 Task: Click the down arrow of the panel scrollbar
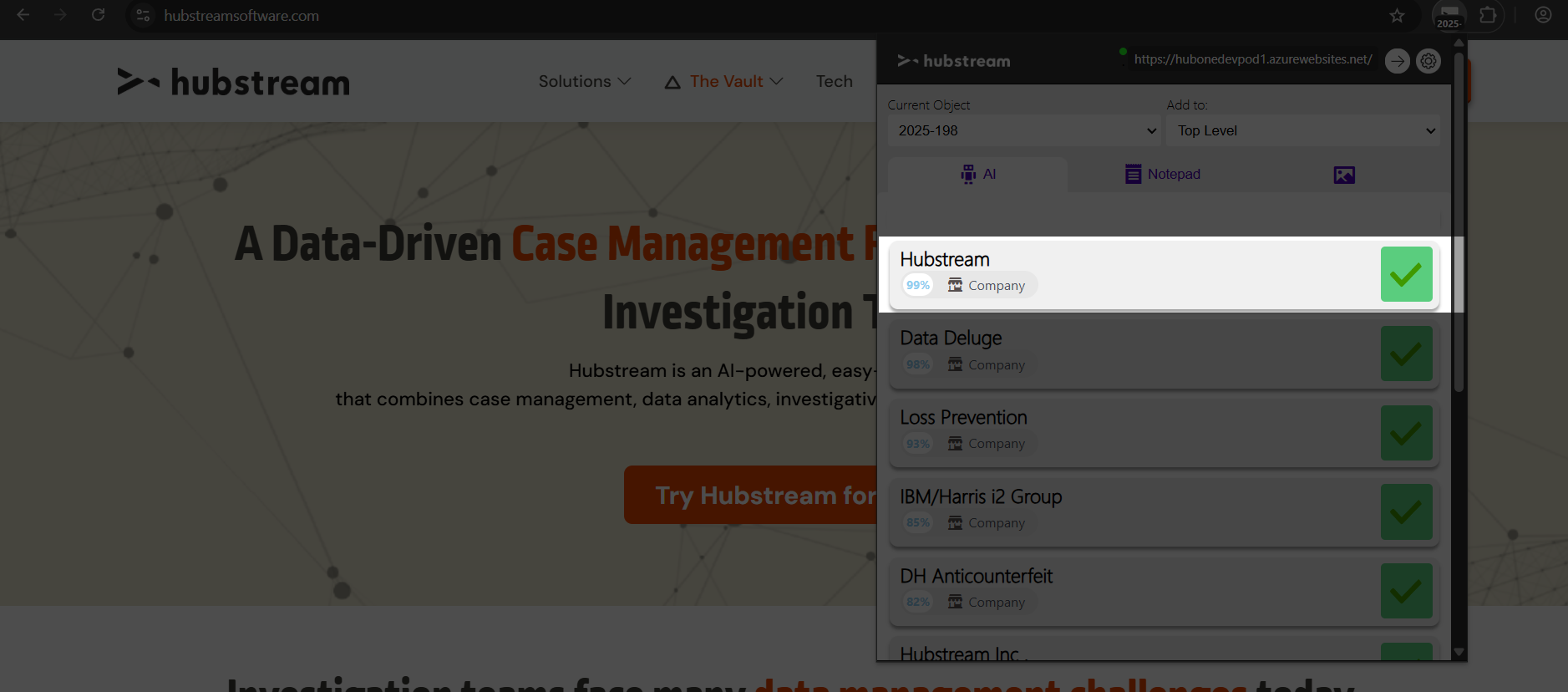point(1459,652)
